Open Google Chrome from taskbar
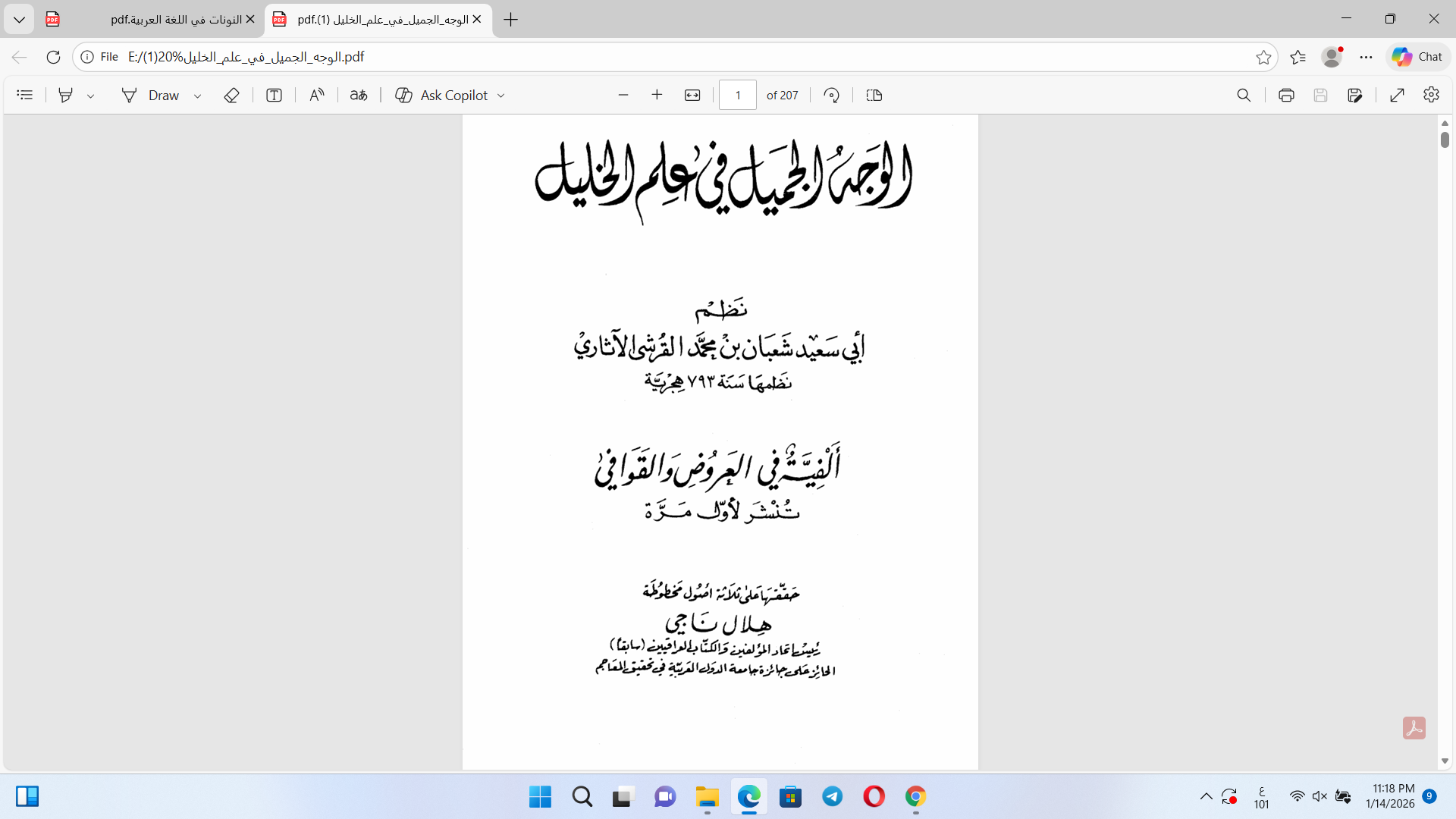1456x819 pixels. 915,796
